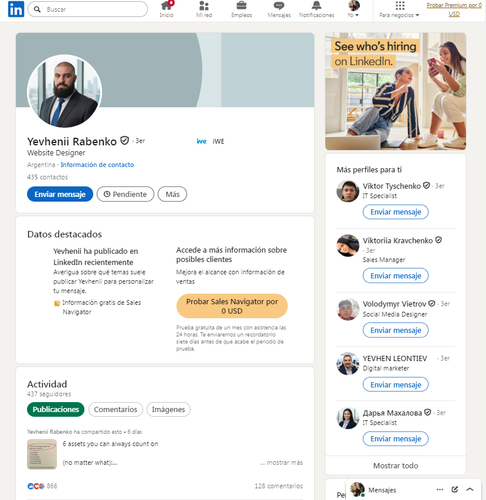Expand Para negocios grid menu
Viewport: 486px width, 500px height.
(x=399, y=9)
